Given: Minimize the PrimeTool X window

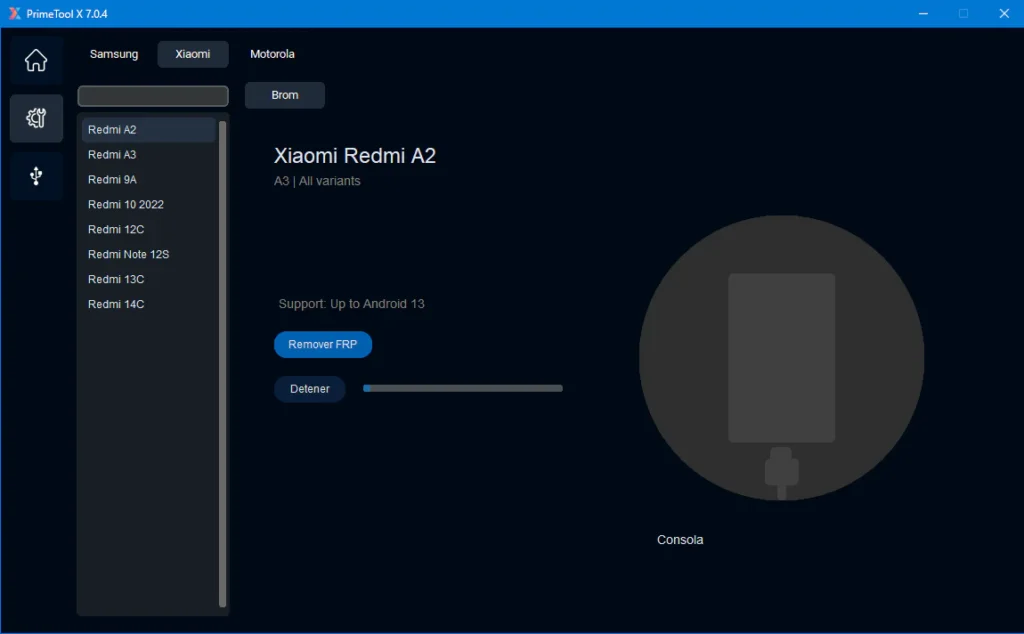Looking at the screenshot, I should (x=923, y=14).
